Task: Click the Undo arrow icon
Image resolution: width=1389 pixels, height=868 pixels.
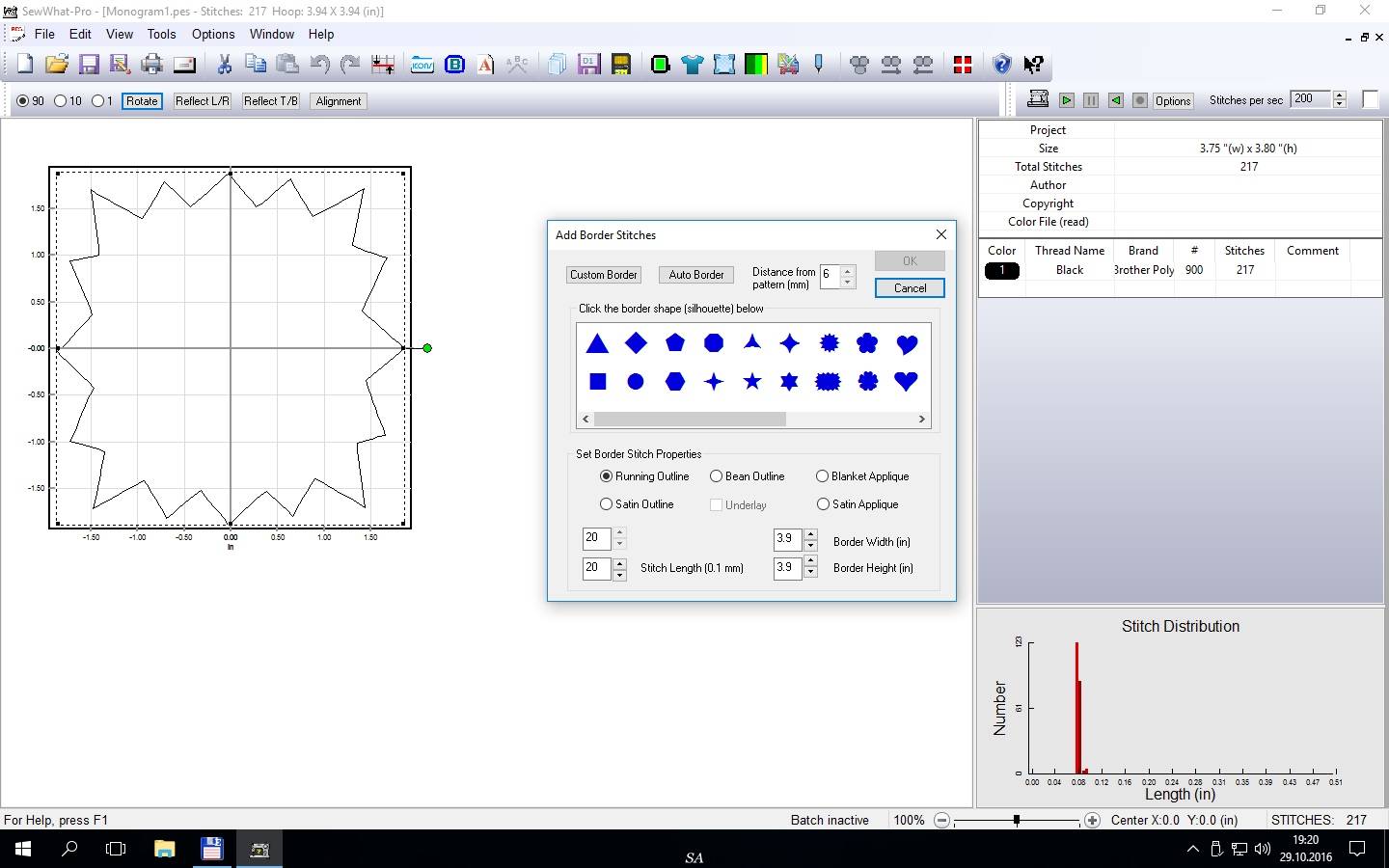Action: (319, 65)
